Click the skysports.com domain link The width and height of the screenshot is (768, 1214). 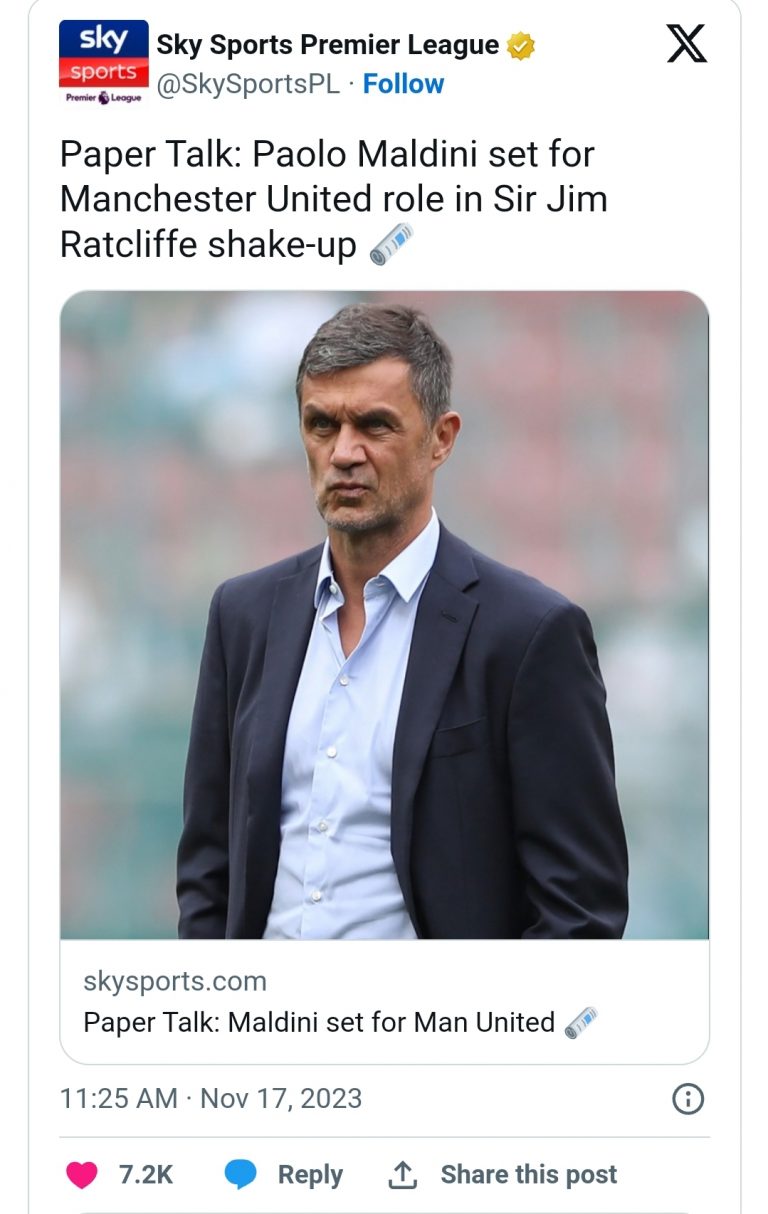(175, 981)
